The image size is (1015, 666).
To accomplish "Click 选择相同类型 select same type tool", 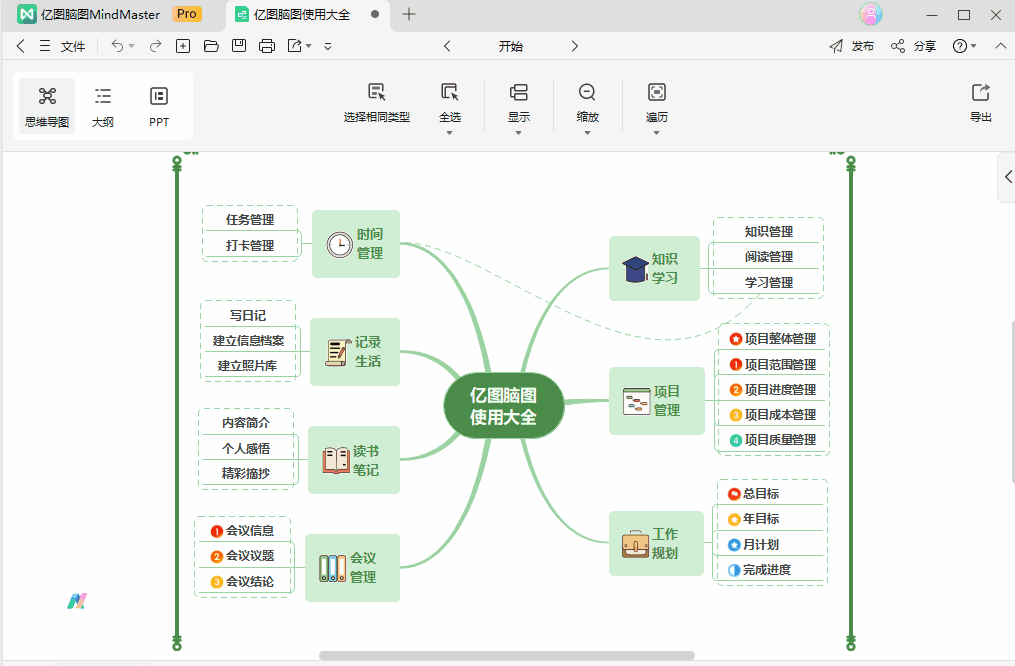I will (377, 103).
